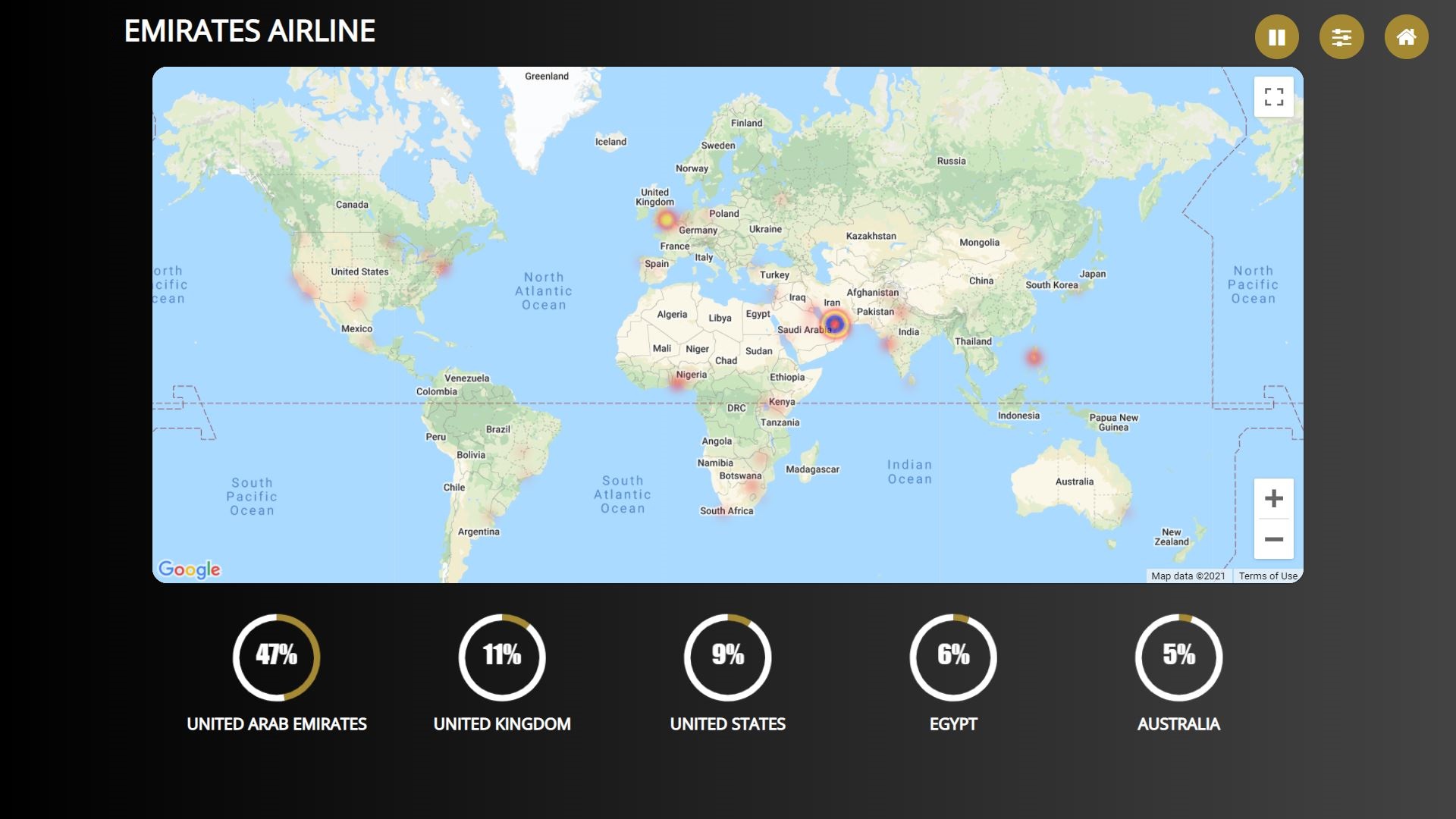Screen dimensions: 1456x819
Task: Click the Map data ©2021 text
Action: click(1188, 576)
